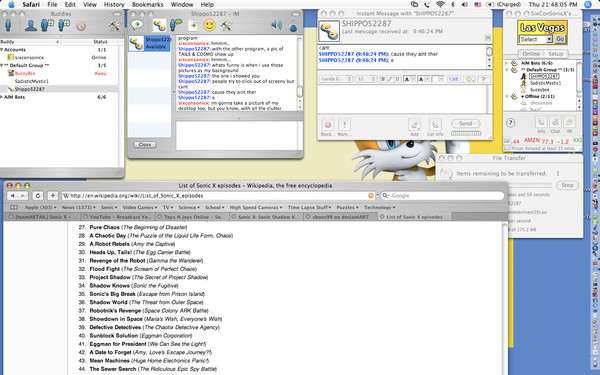Image resolution: width=600 pixels, height=375 pixels.
Task: Stop the file transfer
Action: click(567, 185)
